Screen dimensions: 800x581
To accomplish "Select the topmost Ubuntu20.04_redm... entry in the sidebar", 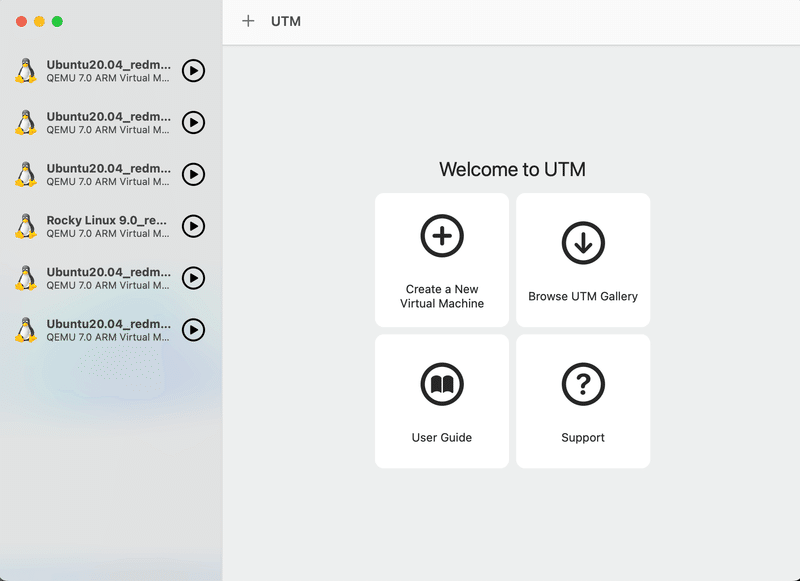I will (111, 70).
